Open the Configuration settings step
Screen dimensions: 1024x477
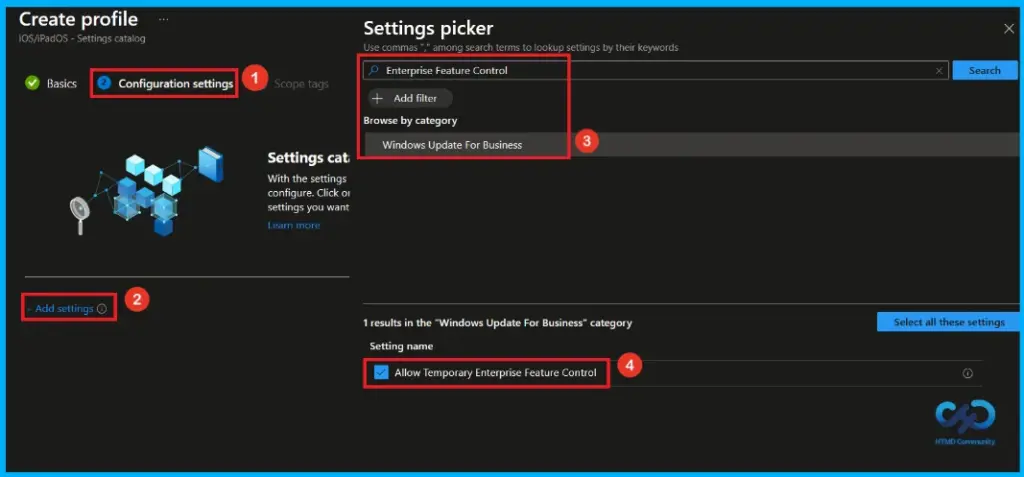point(175,84)
